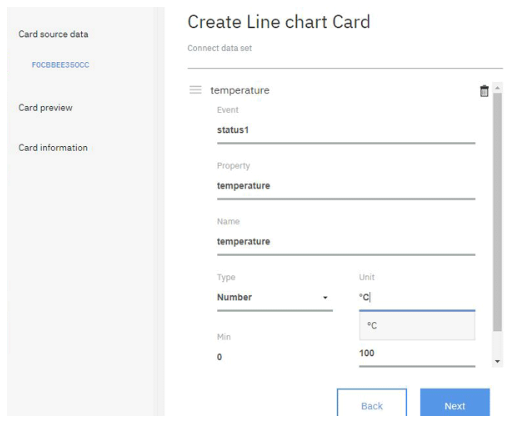
Task: Go to Card information step
Action: point(53,148)
